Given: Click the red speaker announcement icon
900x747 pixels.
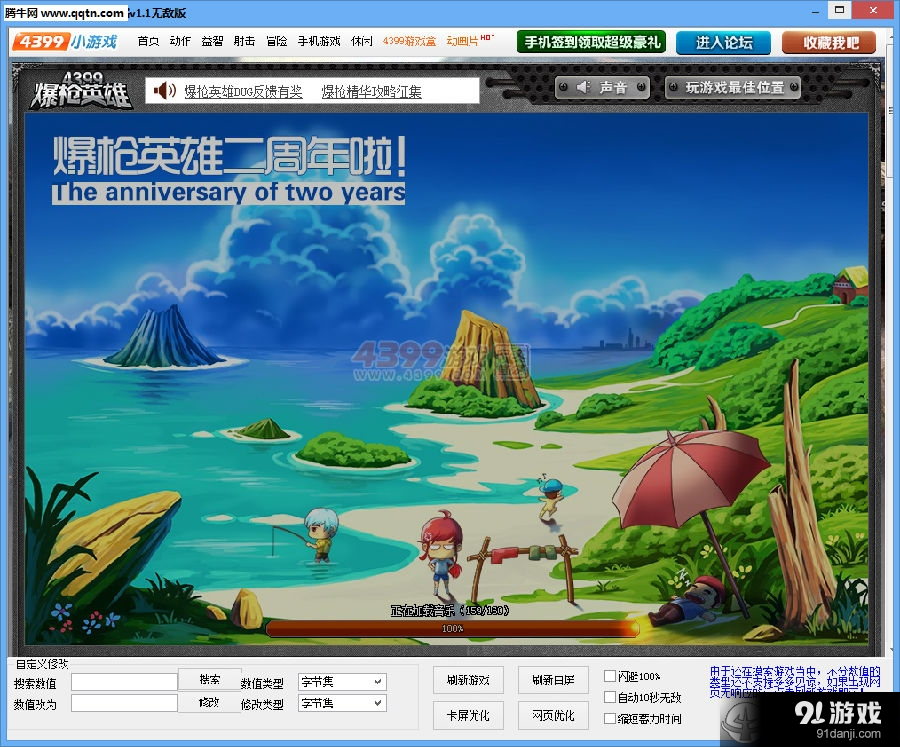Looking at the screenshot, I should point(165,91).
